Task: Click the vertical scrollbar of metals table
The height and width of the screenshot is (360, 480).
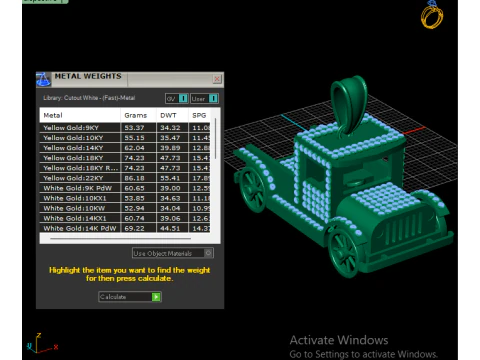Action: coord(216,138)
